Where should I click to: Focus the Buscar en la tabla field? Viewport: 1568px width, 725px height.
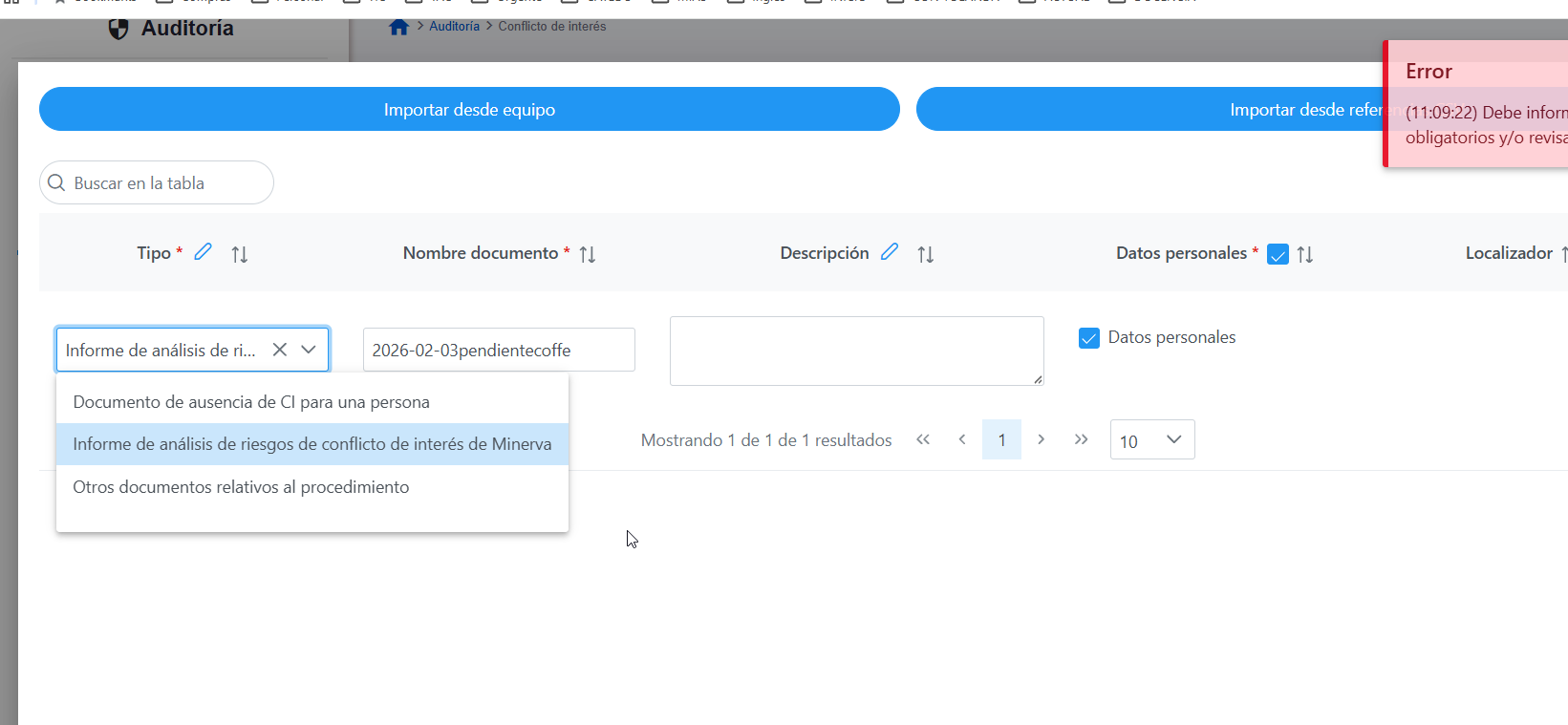coord(157,182)
